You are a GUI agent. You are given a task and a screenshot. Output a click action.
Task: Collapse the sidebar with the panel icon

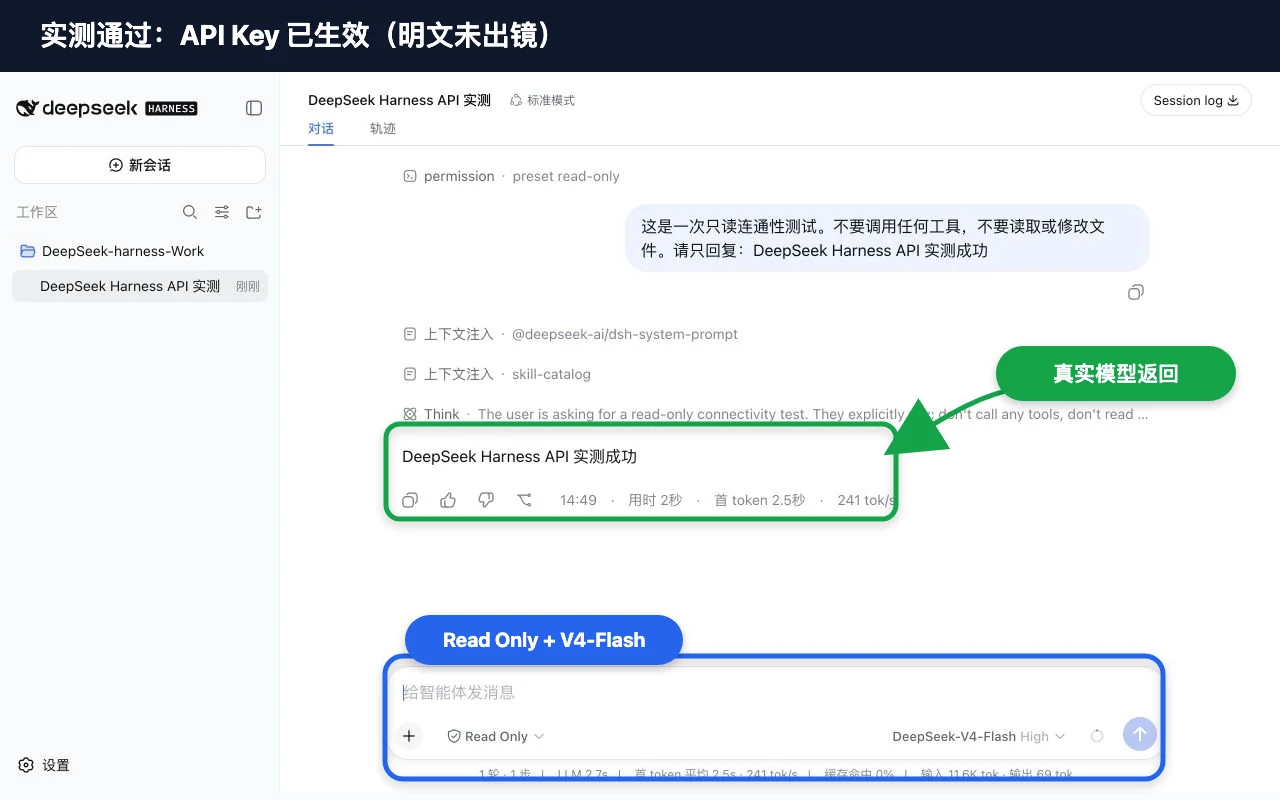[254, 108]
